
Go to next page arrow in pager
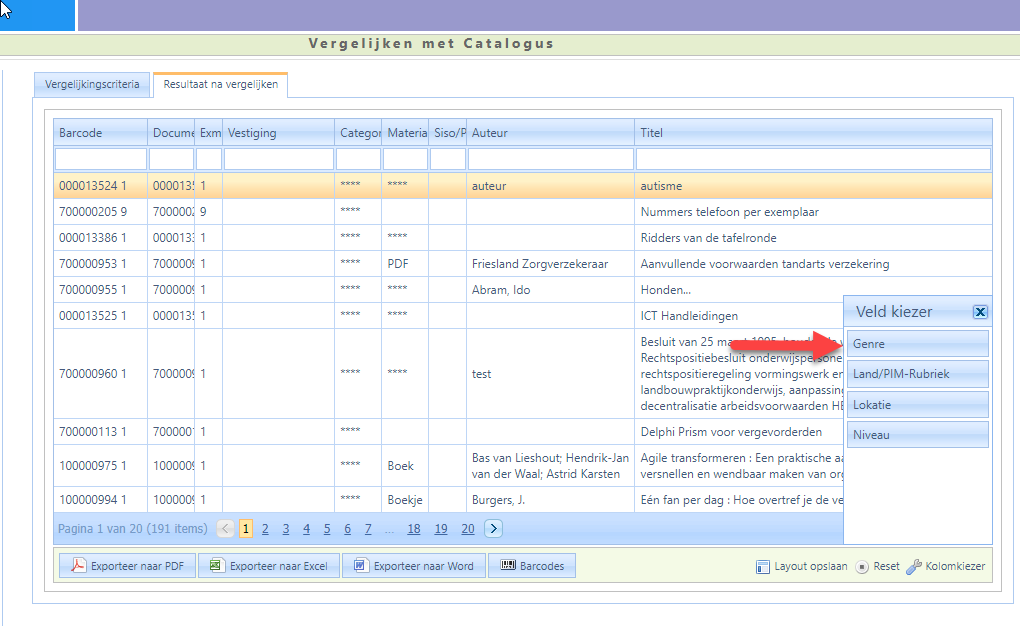[493, 529]
